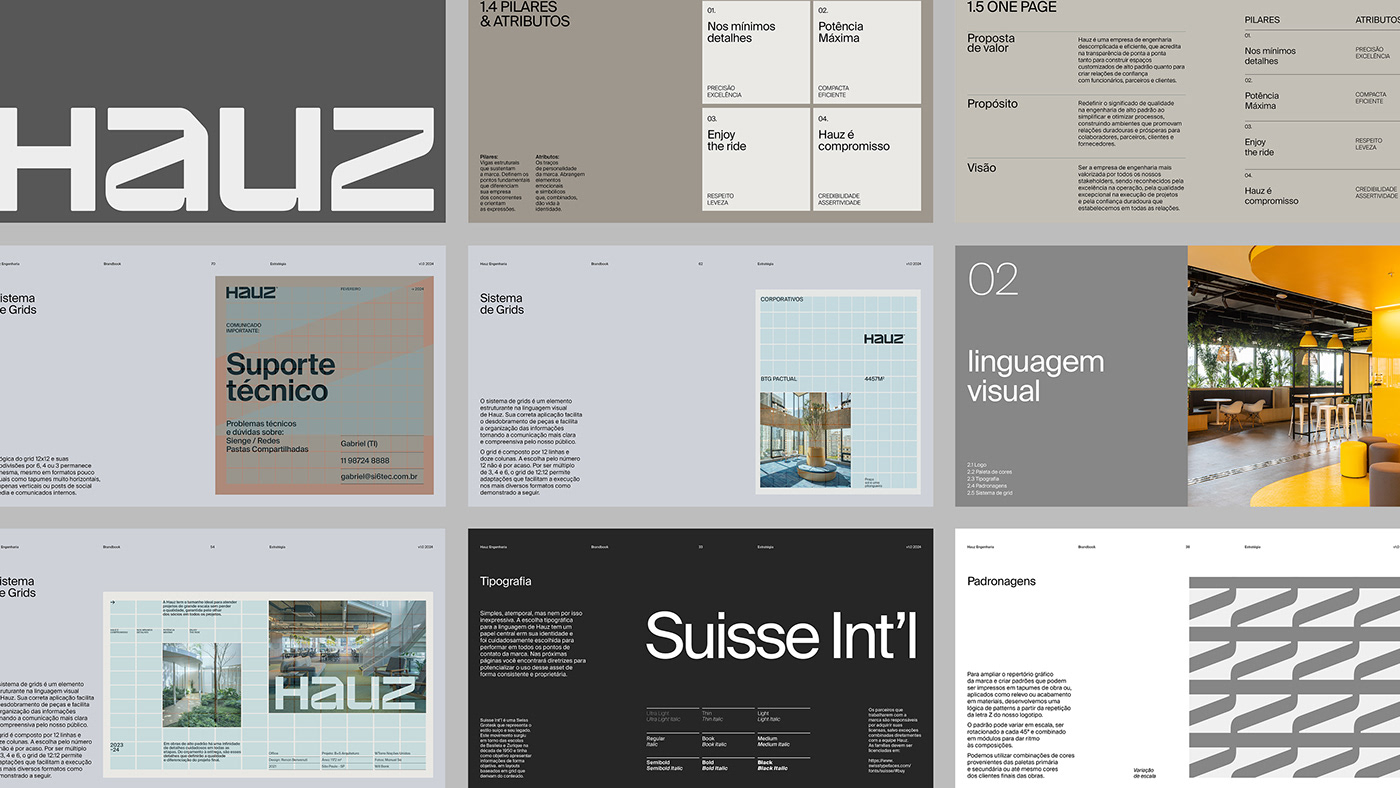Click the '2.2 Paleta de cores' contents entry
1400x788 pixels.
[x=990, y=472]
